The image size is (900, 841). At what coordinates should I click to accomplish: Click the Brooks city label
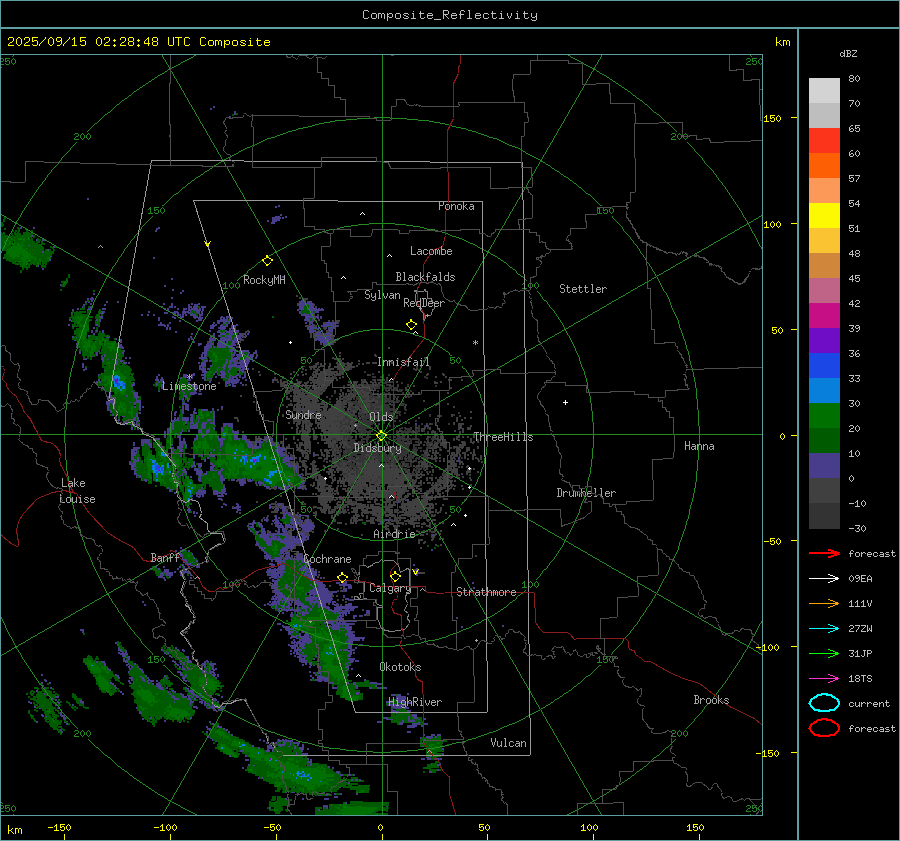(711, 700)
